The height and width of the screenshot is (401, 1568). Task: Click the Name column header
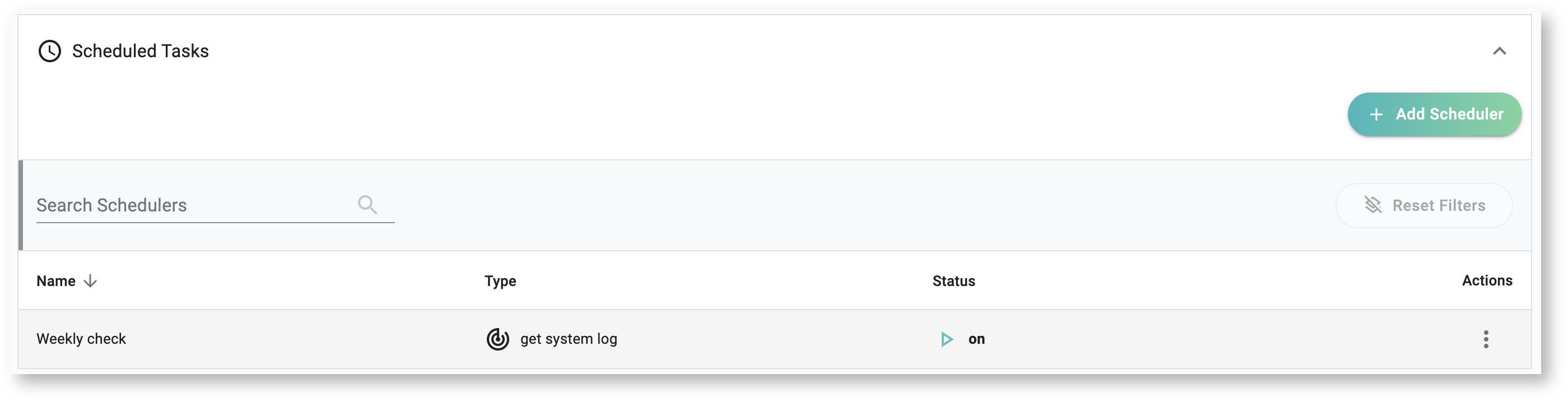(x=56, y=281)
